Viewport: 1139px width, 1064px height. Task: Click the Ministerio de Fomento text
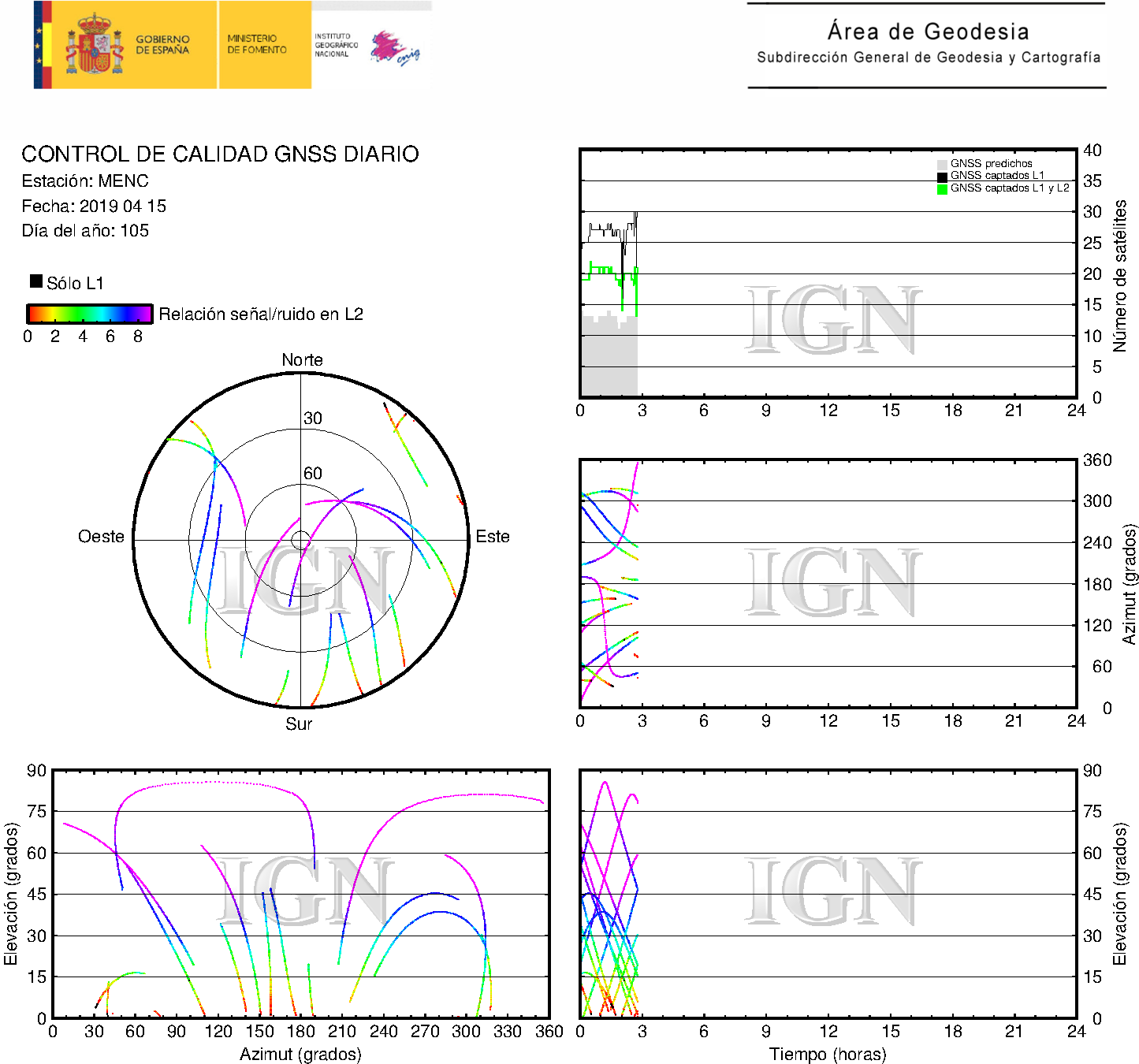pos(257,43)
